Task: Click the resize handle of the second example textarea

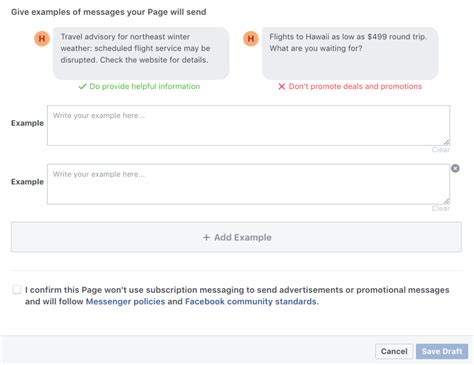Action: click(446, 201)
